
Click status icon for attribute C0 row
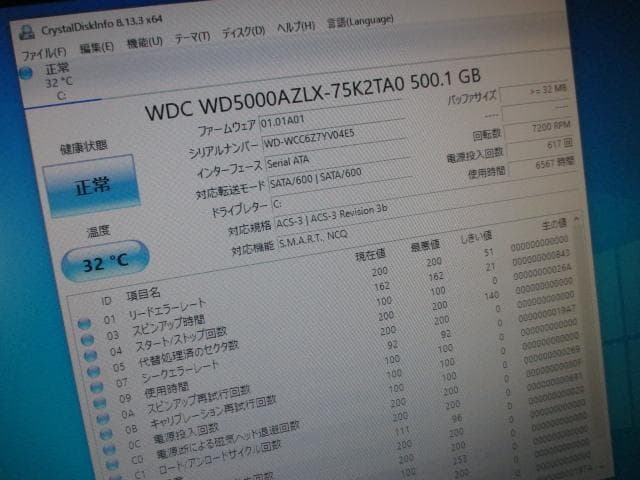point(112,464)
